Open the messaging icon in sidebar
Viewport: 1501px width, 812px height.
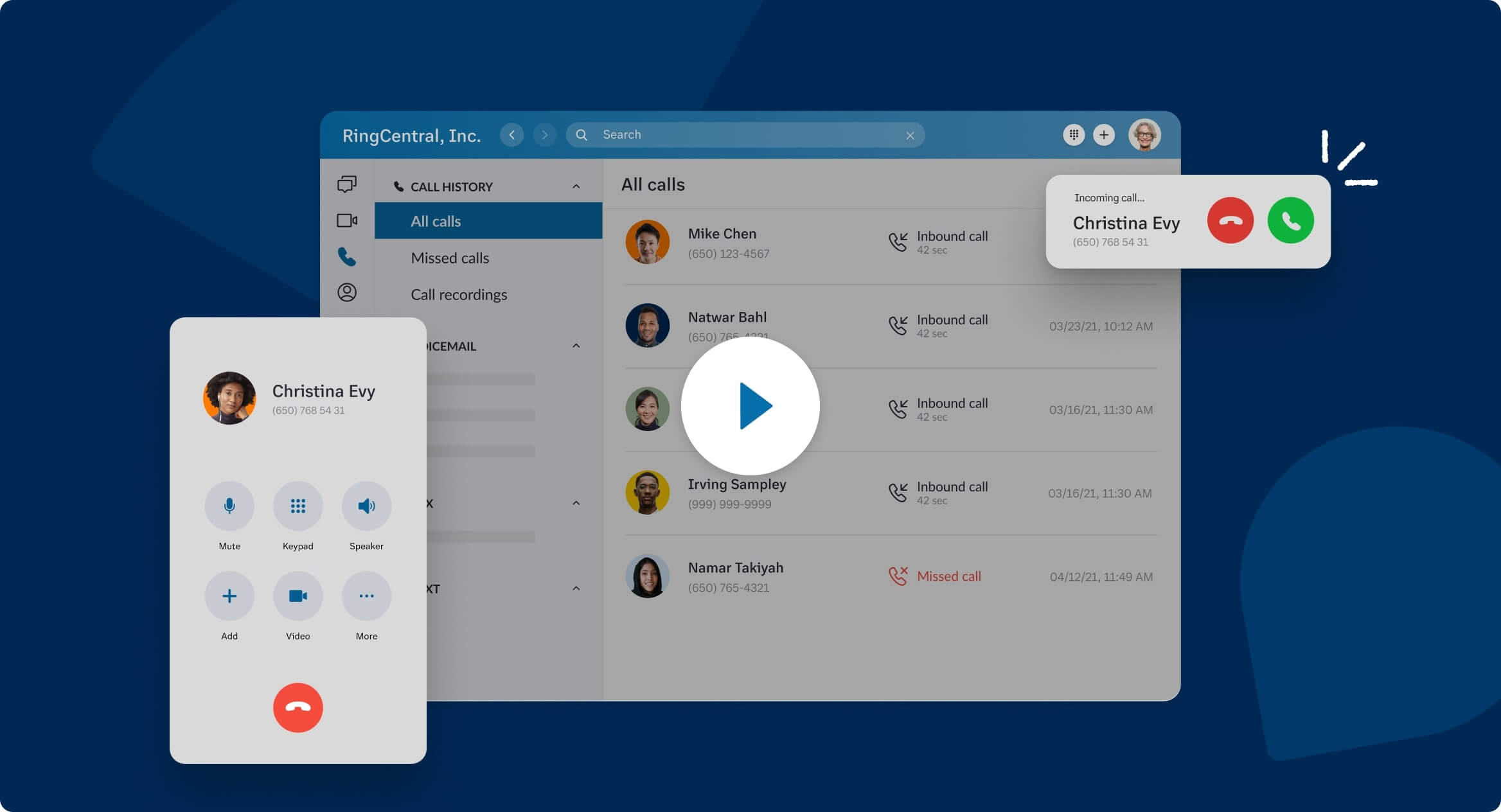pos(347,184)
